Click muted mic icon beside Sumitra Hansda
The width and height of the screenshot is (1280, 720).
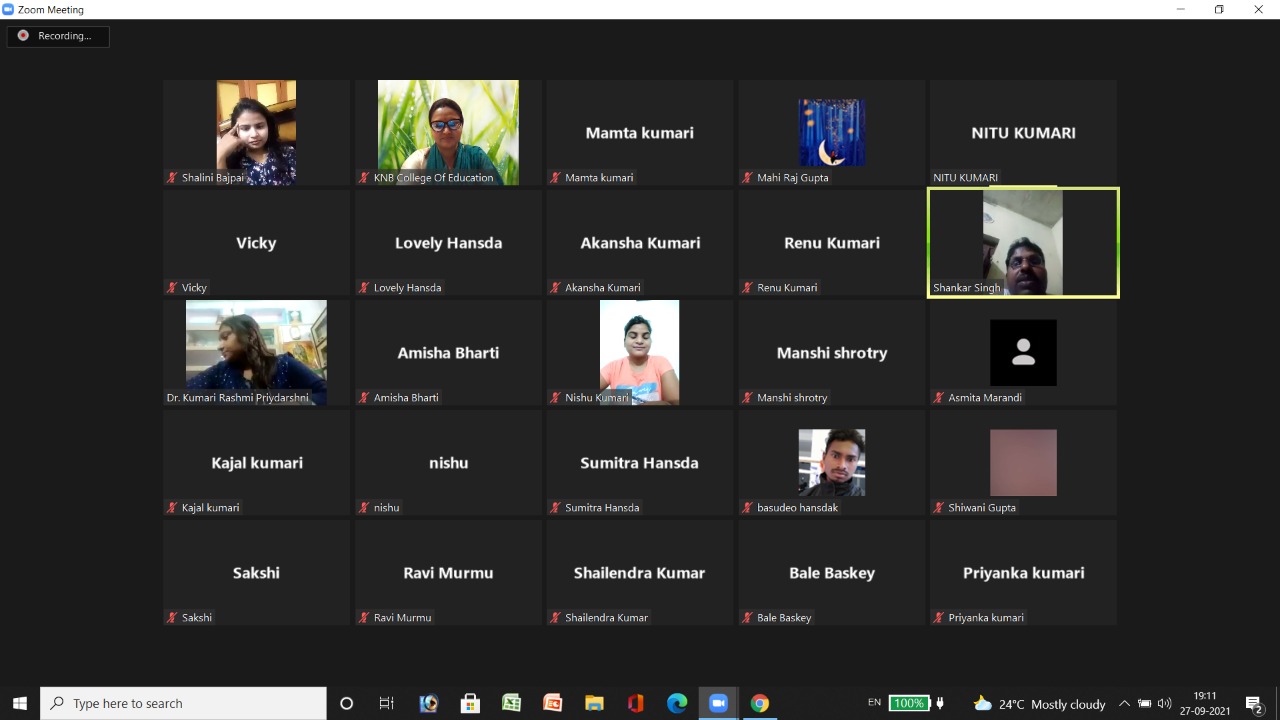click(x=555, y=507)
